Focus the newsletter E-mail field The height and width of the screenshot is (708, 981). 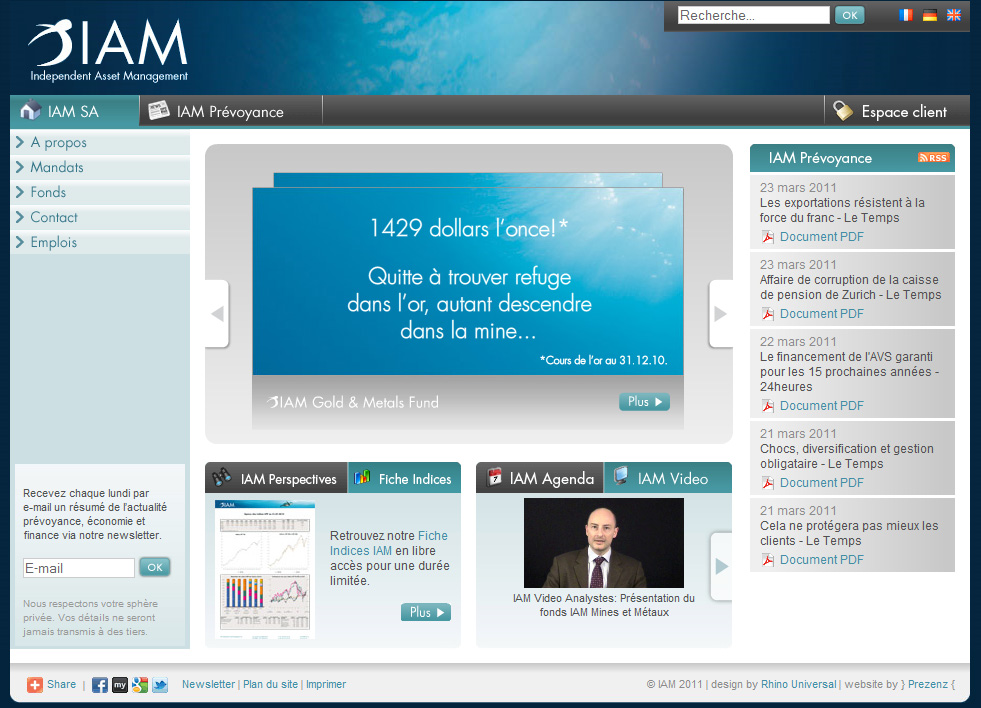(x=79, y=568)
